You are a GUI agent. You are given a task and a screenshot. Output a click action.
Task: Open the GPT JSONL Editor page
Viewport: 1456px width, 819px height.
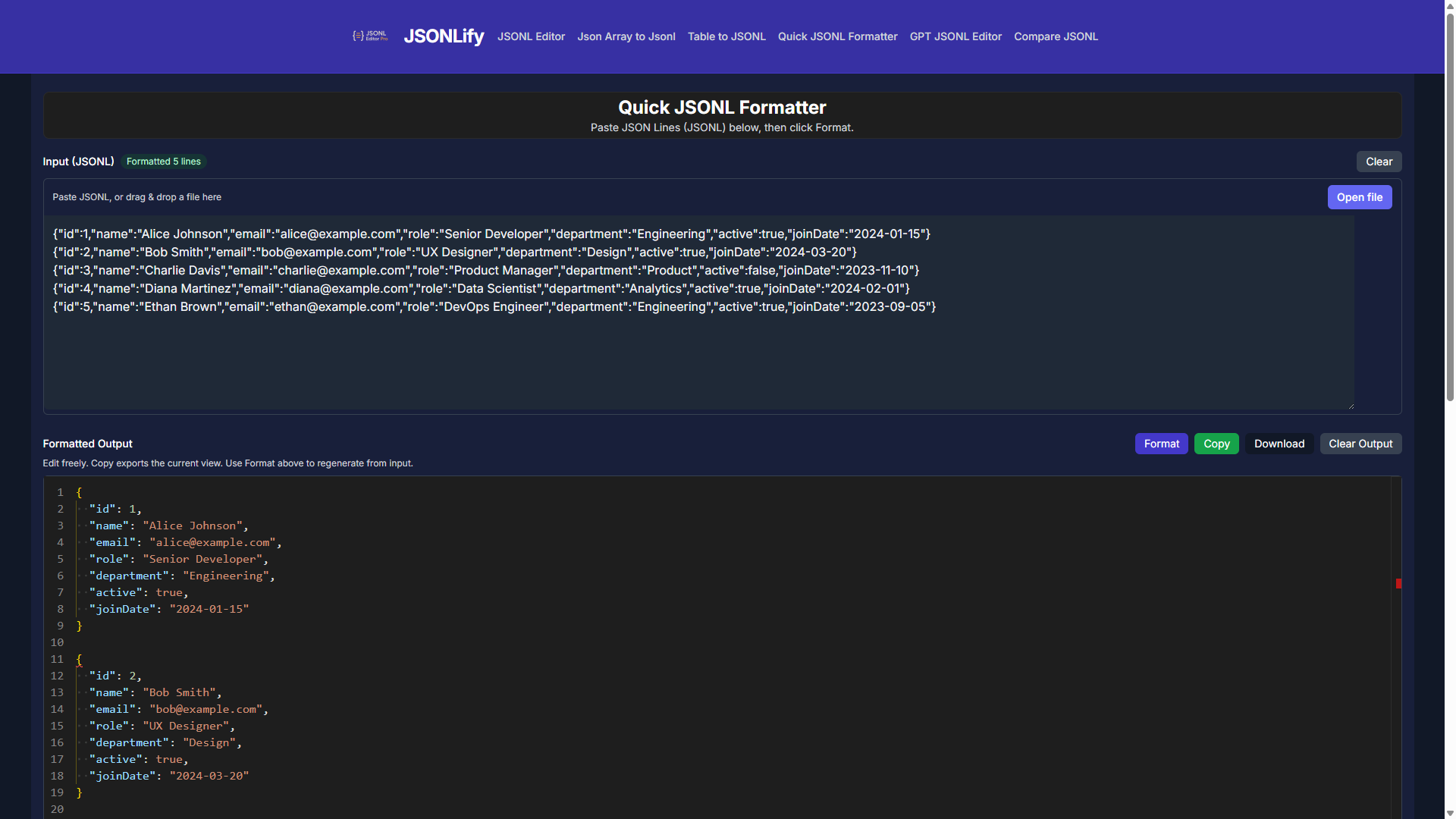coord(955,36)
